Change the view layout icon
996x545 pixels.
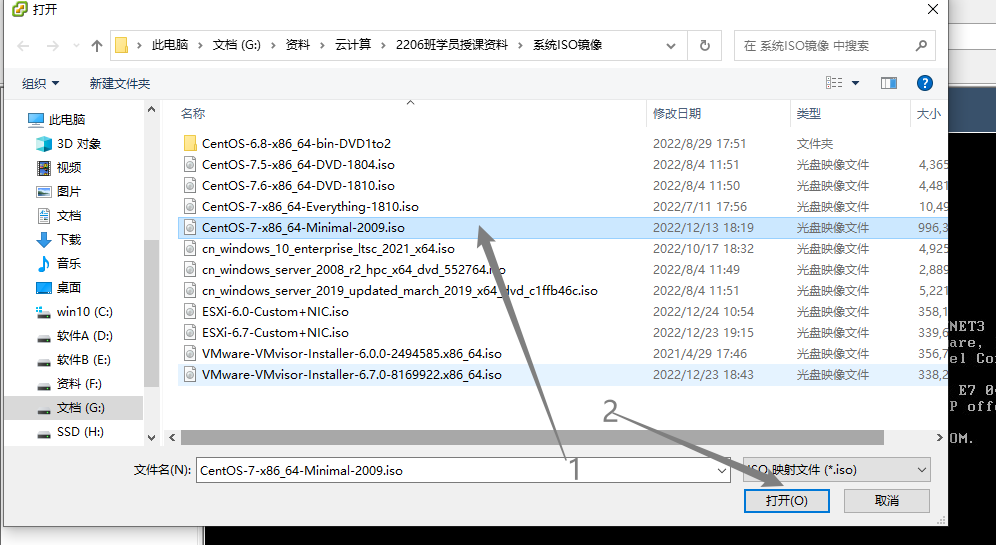coord(834,83)
